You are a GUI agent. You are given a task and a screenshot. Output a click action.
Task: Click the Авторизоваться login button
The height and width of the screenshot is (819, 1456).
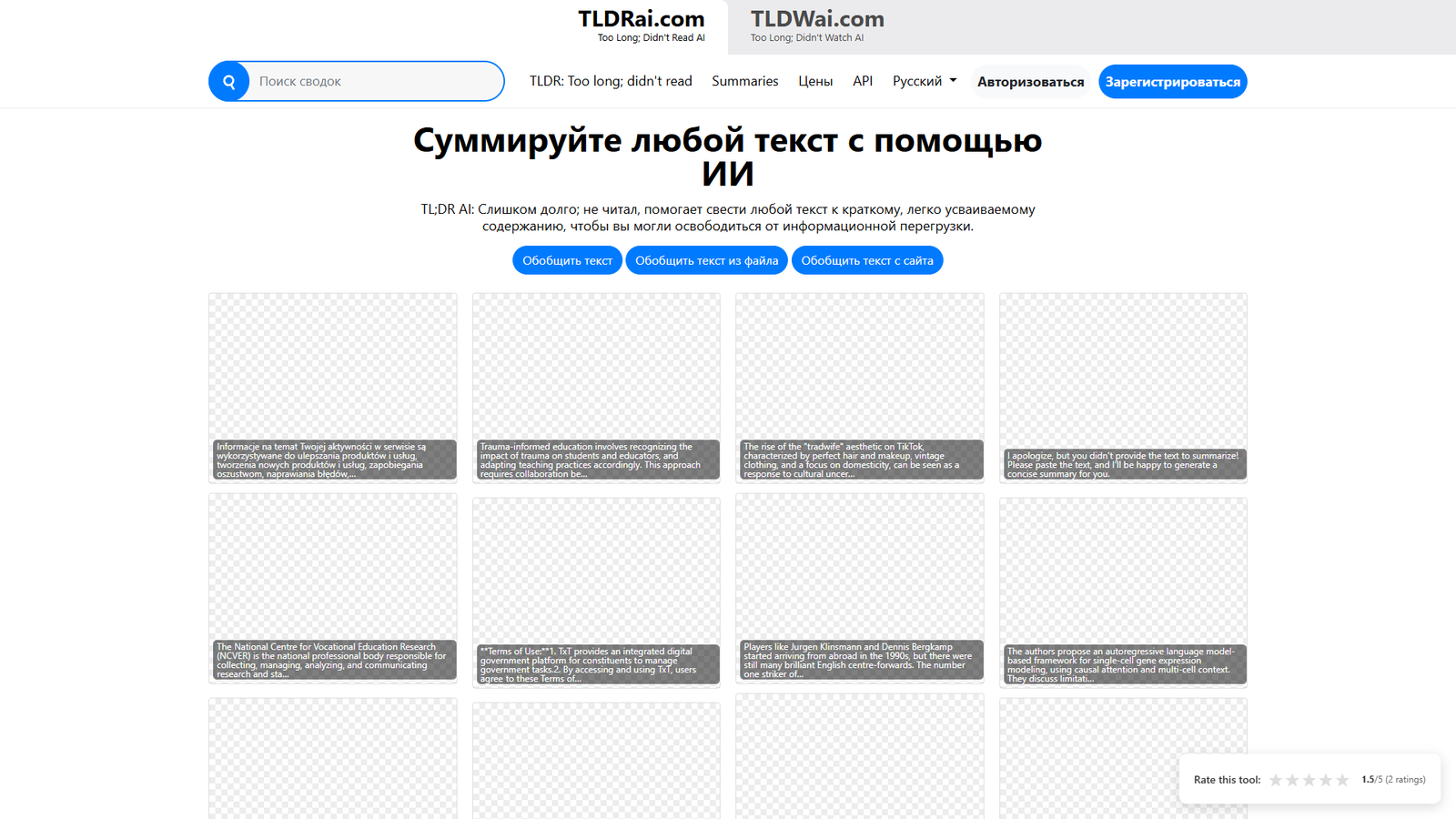click(x=1031, y=82)
